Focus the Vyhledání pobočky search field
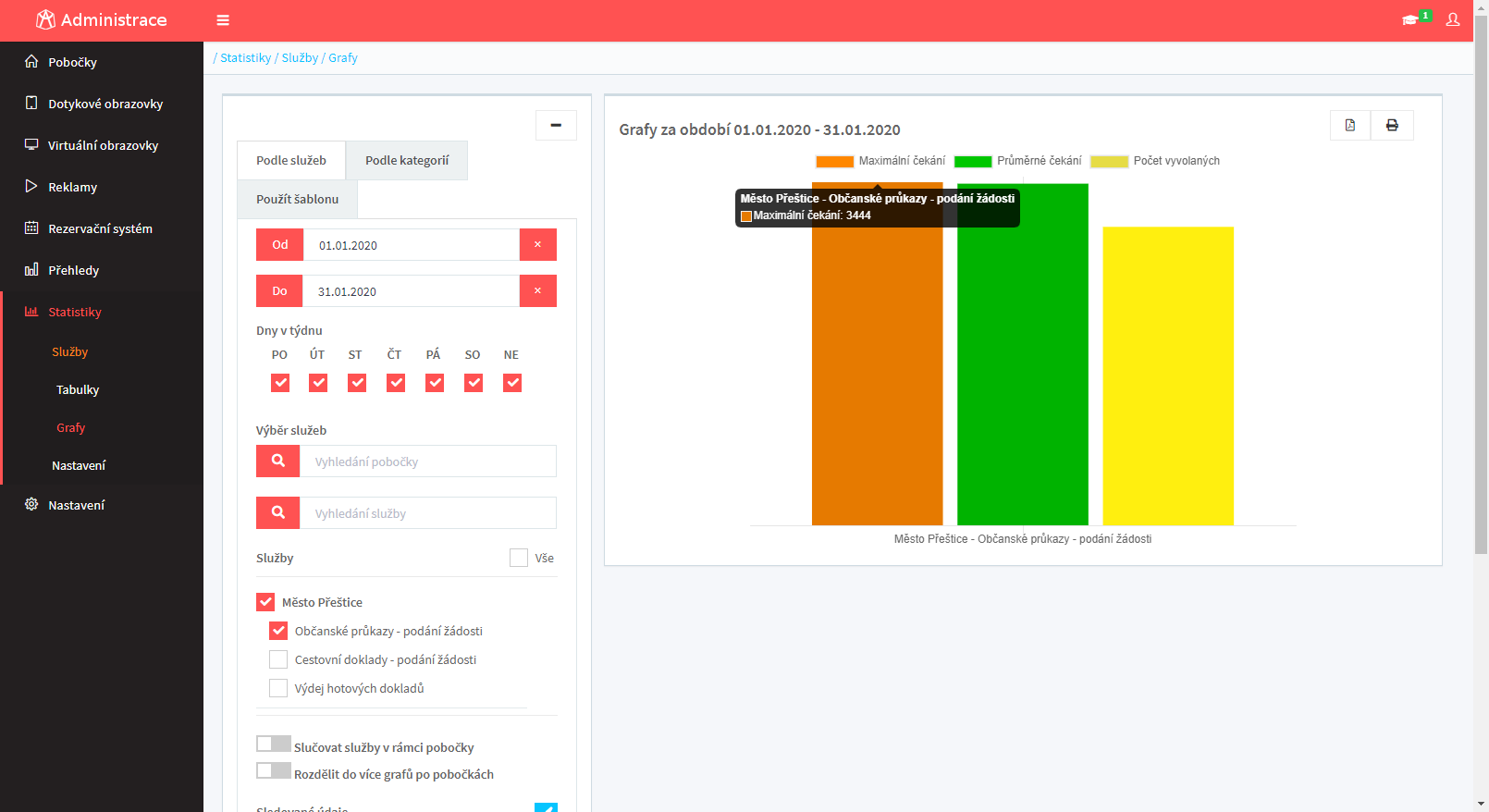 pos(428,461)
